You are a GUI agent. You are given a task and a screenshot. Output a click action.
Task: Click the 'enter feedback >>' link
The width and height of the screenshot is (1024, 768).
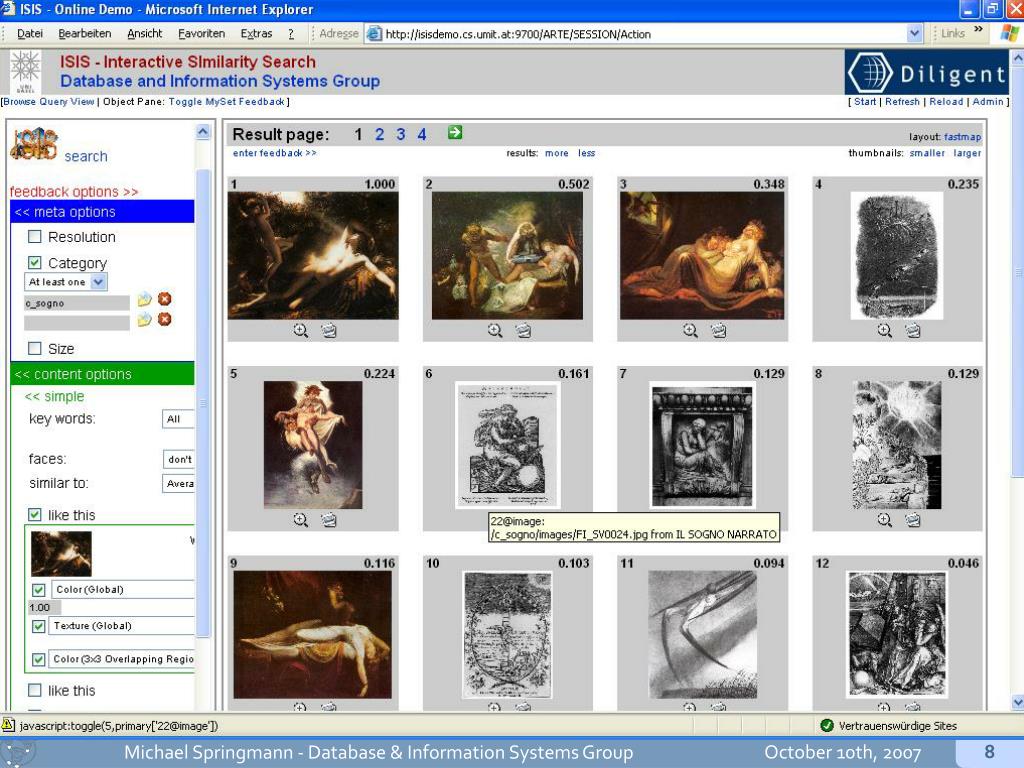[274, 153]
